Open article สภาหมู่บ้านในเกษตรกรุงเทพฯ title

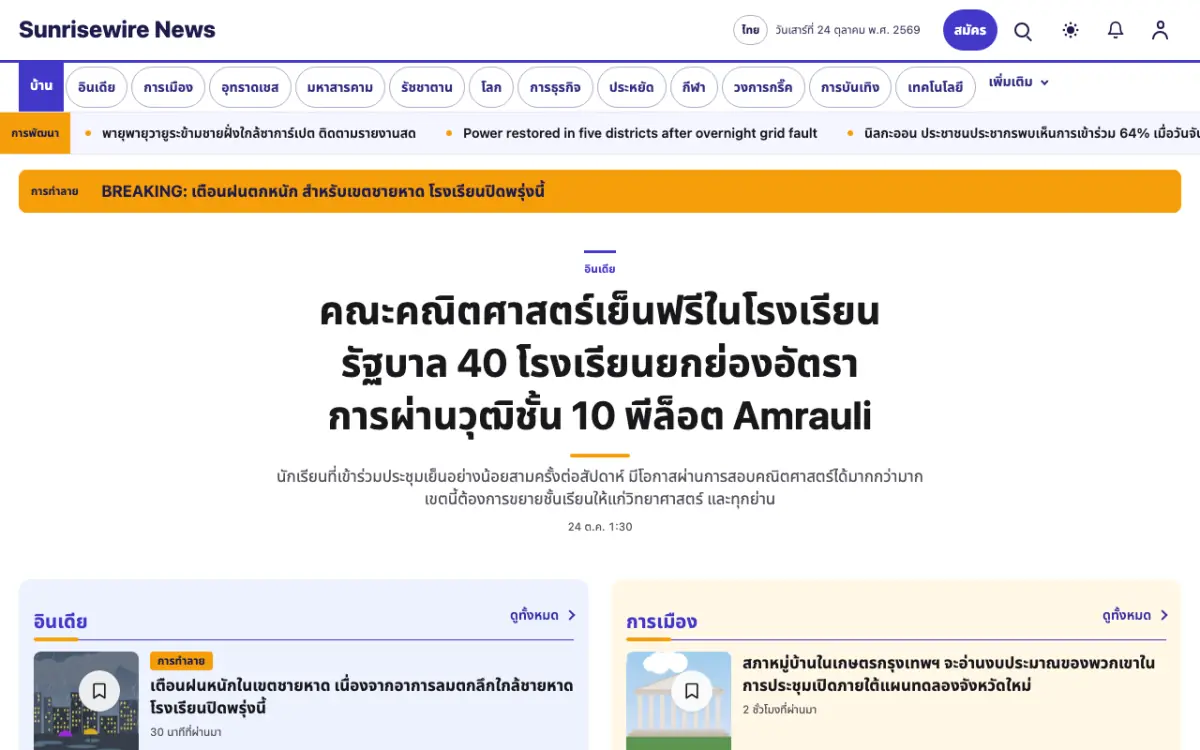click(948, 674)
